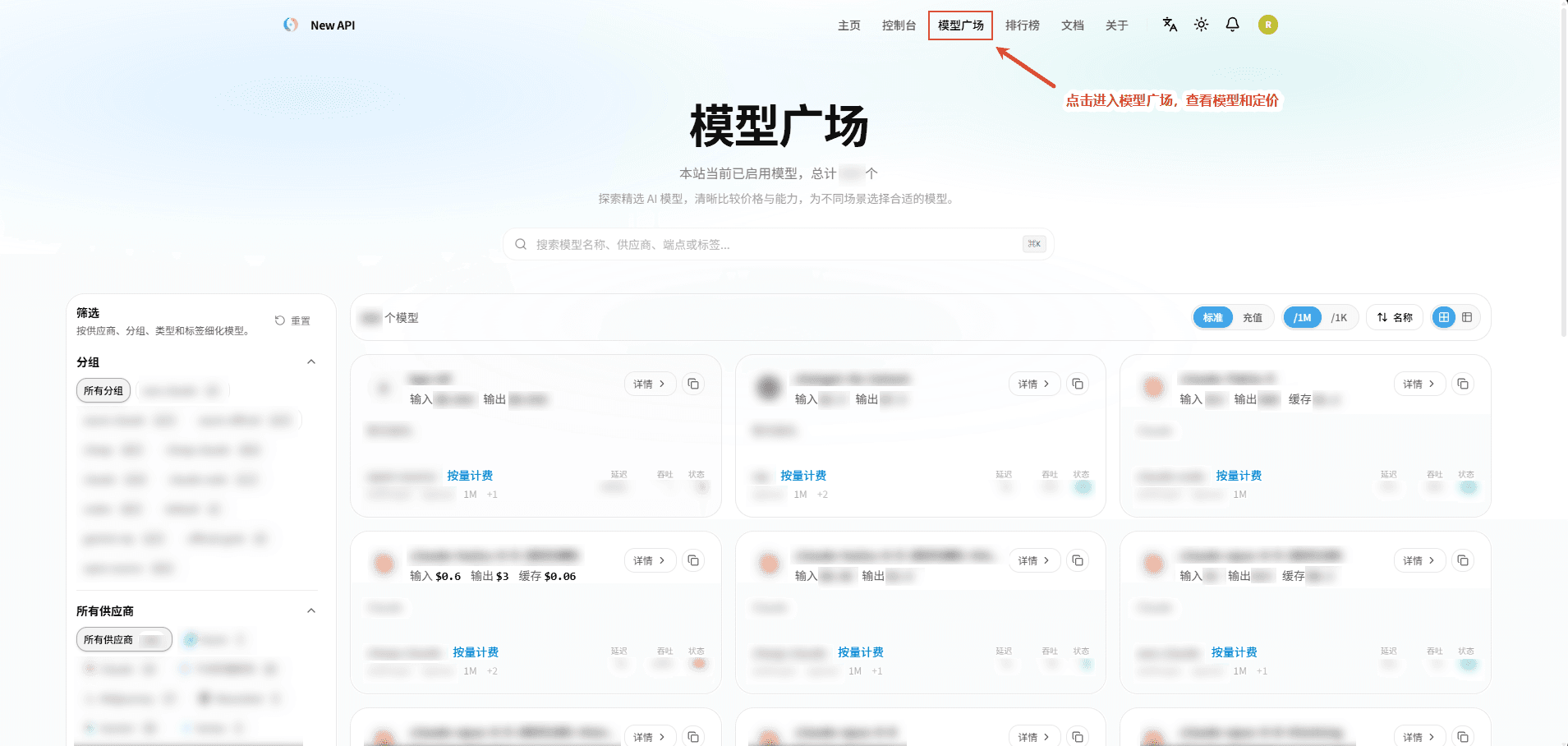Open 详情 on the second-row right card
Image resolution: width=1568 pixels, height=746 pixels.
[1419, 560]
